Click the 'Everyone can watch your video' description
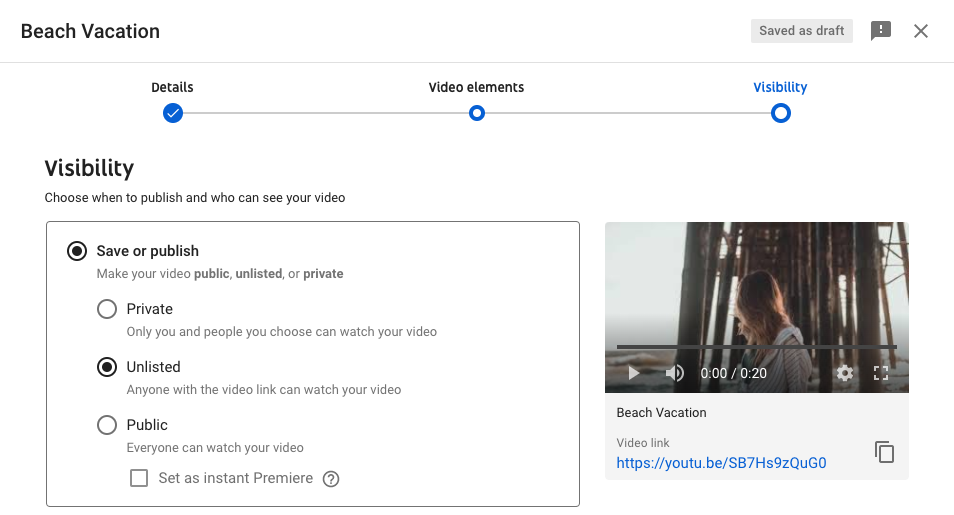Viewport: 954px width, 515px height. (215, 447)
